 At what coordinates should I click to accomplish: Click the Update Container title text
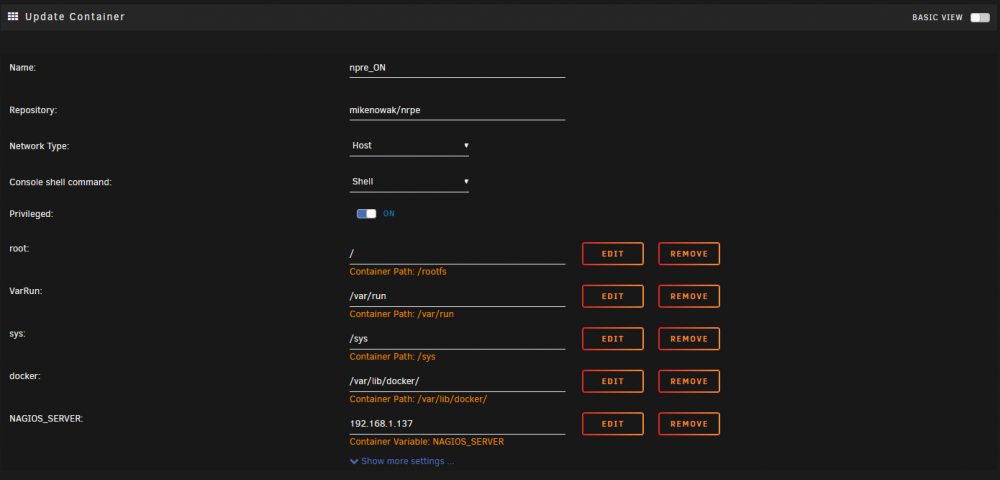pyautogui.click(x=75, y=17)
